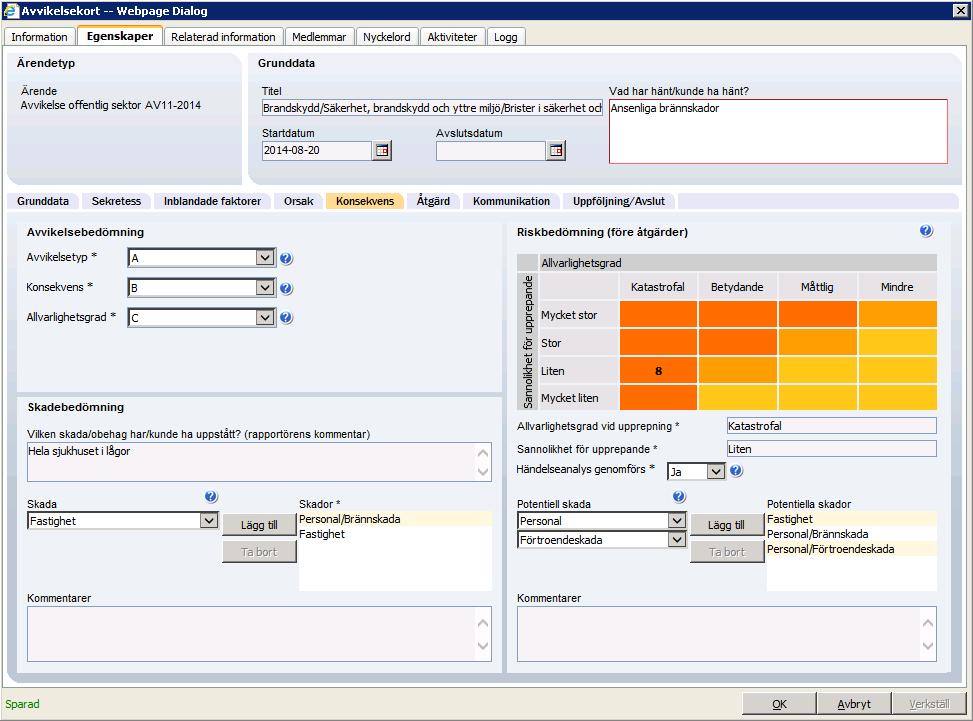Open the Aktiviteter tab
This screenshot has height=721, width=973.
(452, 37)
